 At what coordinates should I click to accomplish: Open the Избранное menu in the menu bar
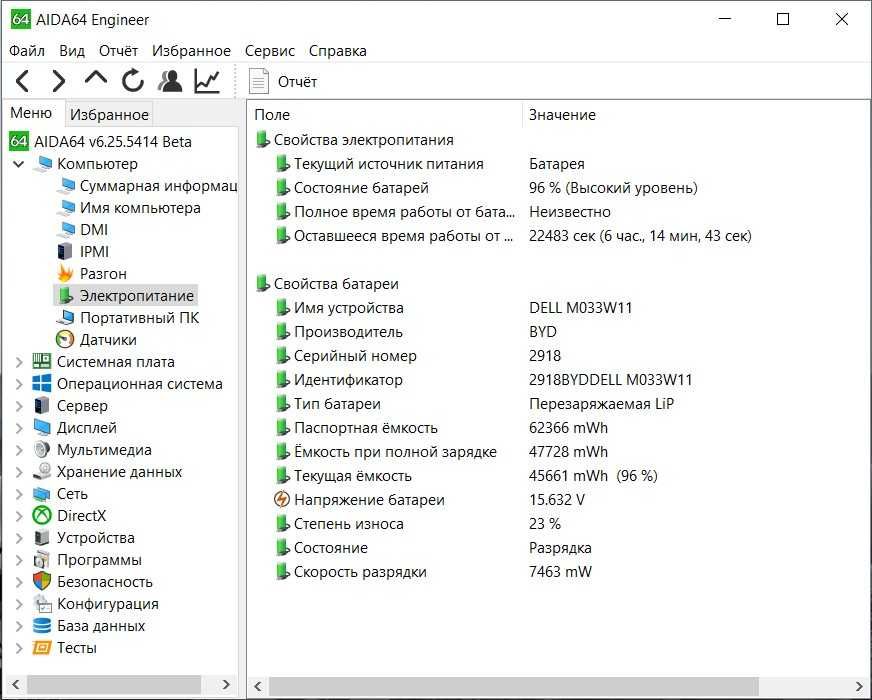[x=191, y=51]
